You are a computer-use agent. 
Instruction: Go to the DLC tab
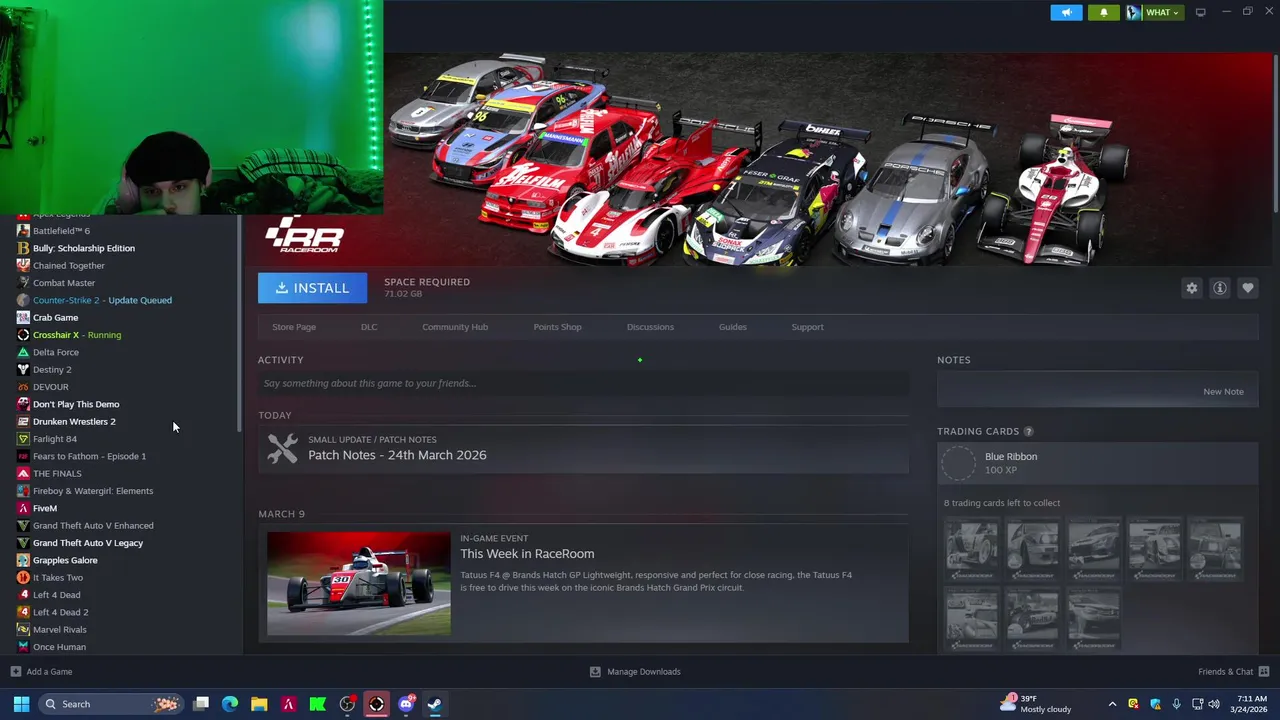tap(369, 327)
